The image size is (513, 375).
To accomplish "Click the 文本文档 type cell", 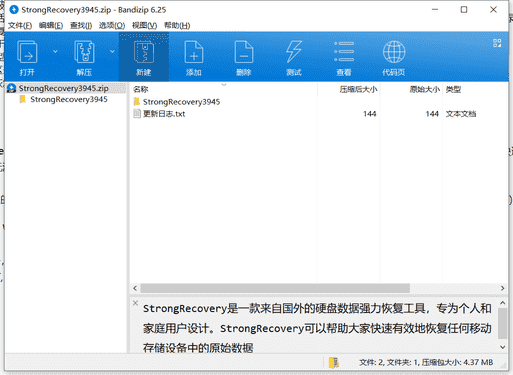I will click(461, 114).
